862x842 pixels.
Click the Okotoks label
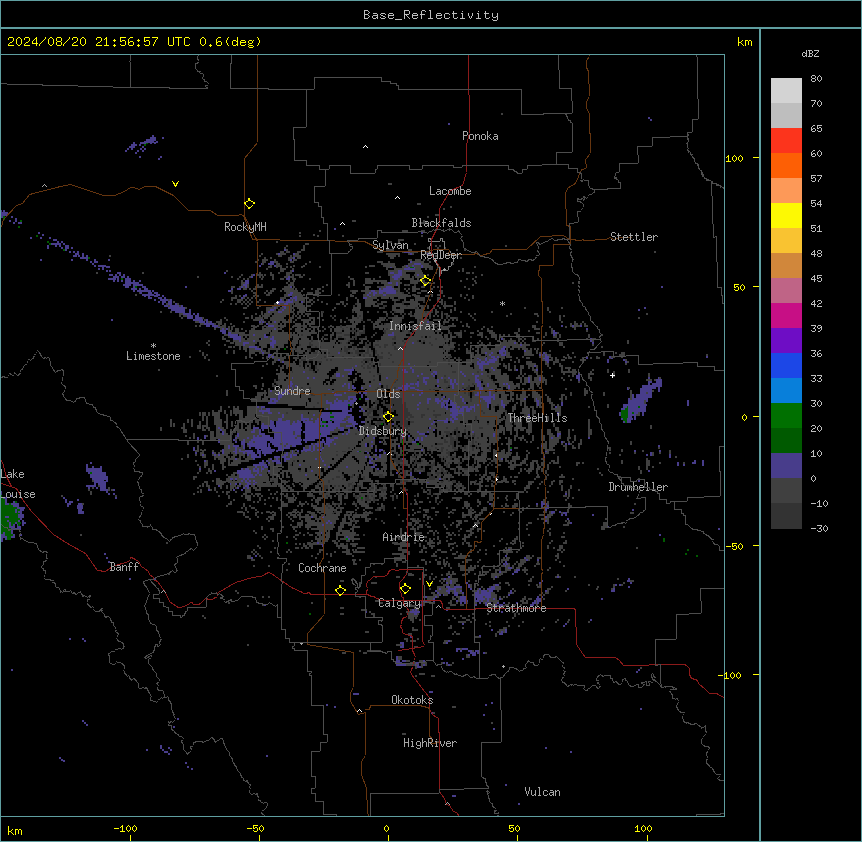(412, 700)
